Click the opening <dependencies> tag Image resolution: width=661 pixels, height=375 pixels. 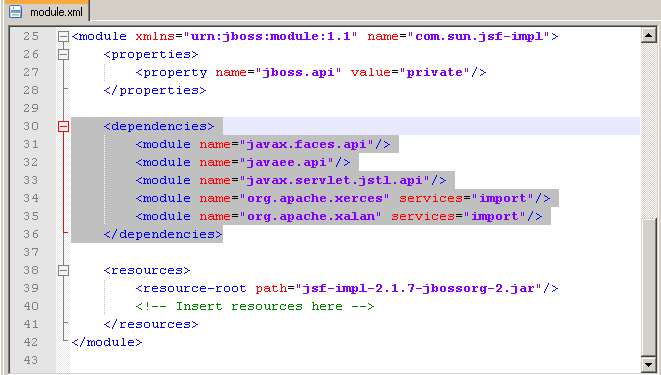159,126
